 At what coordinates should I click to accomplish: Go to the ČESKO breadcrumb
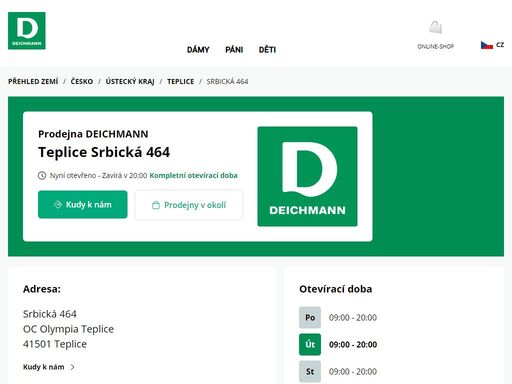click(x=82, y=81)
